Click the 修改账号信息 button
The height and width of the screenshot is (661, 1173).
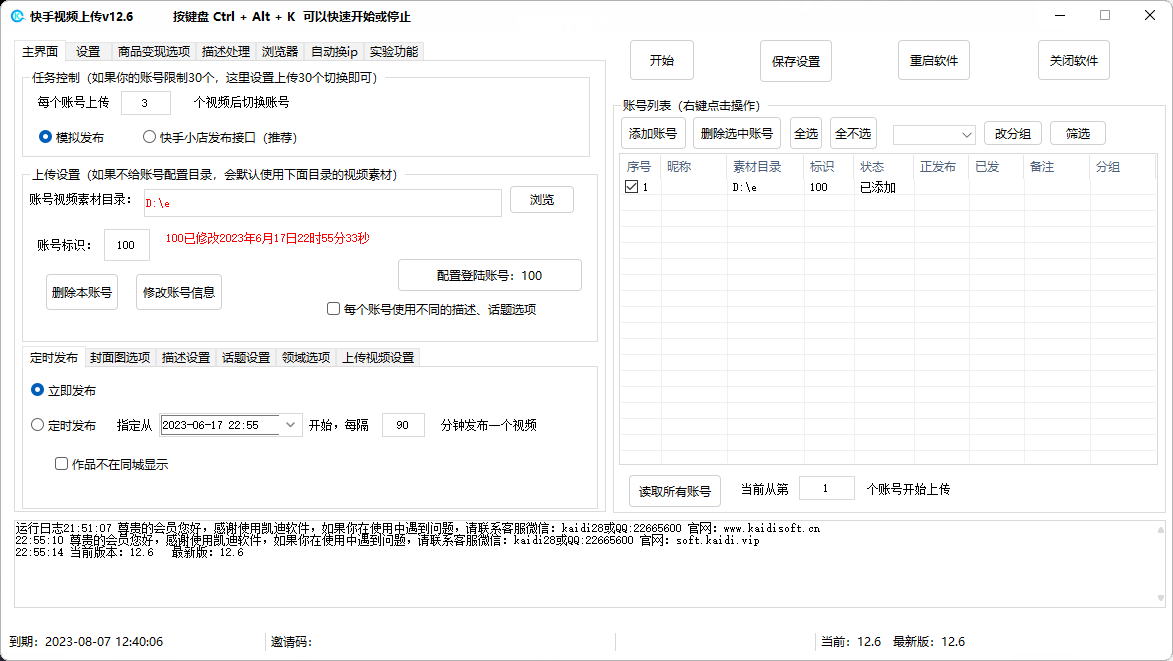coord(179,292)
